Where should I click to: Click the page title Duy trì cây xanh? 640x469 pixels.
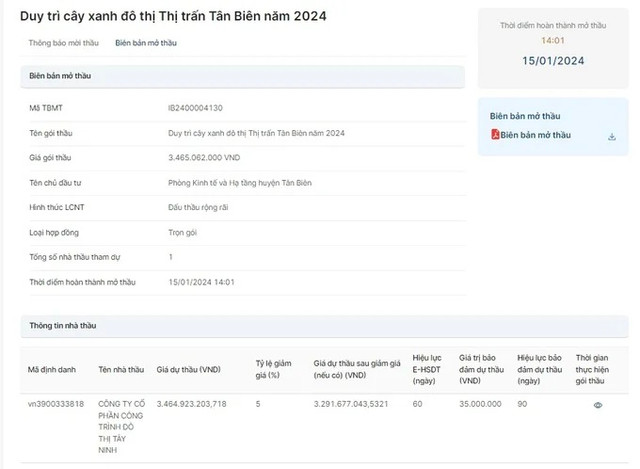click(x=173, y=16)
